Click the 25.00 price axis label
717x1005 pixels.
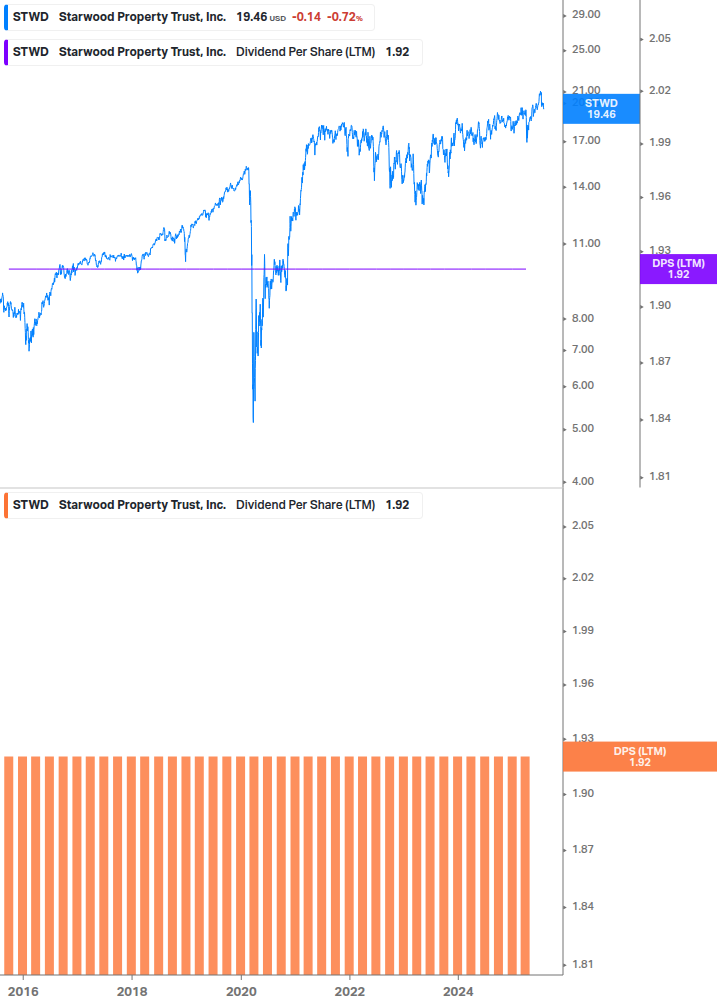586,49
